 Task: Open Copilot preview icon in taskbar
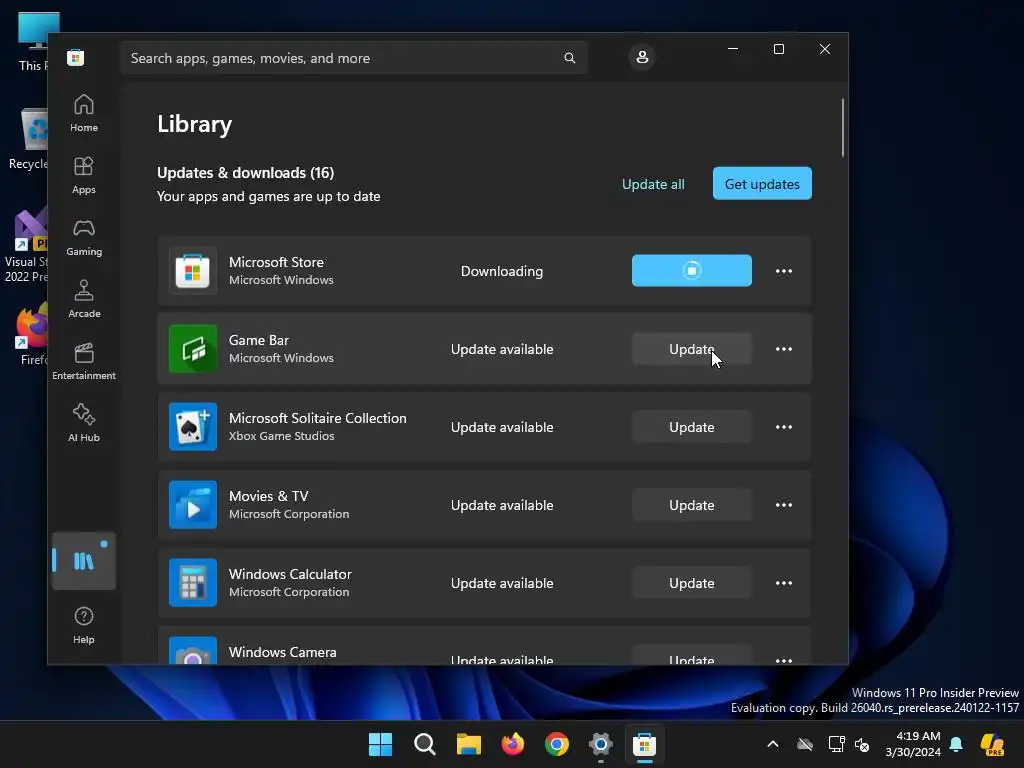(x=993, y=744)
